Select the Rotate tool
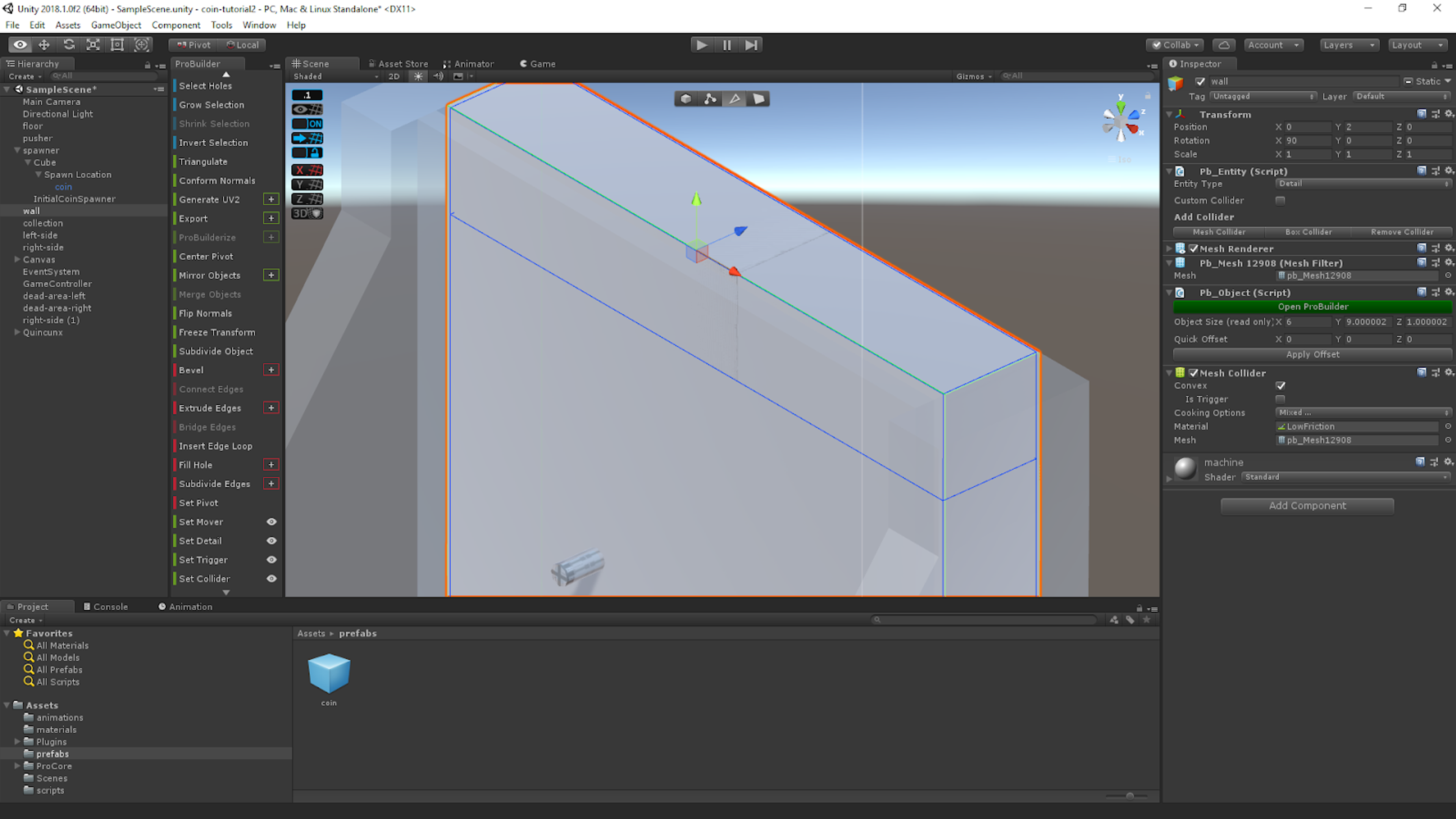The height and width of the screenshot is (819, 1456). click(x=68, y=45)
